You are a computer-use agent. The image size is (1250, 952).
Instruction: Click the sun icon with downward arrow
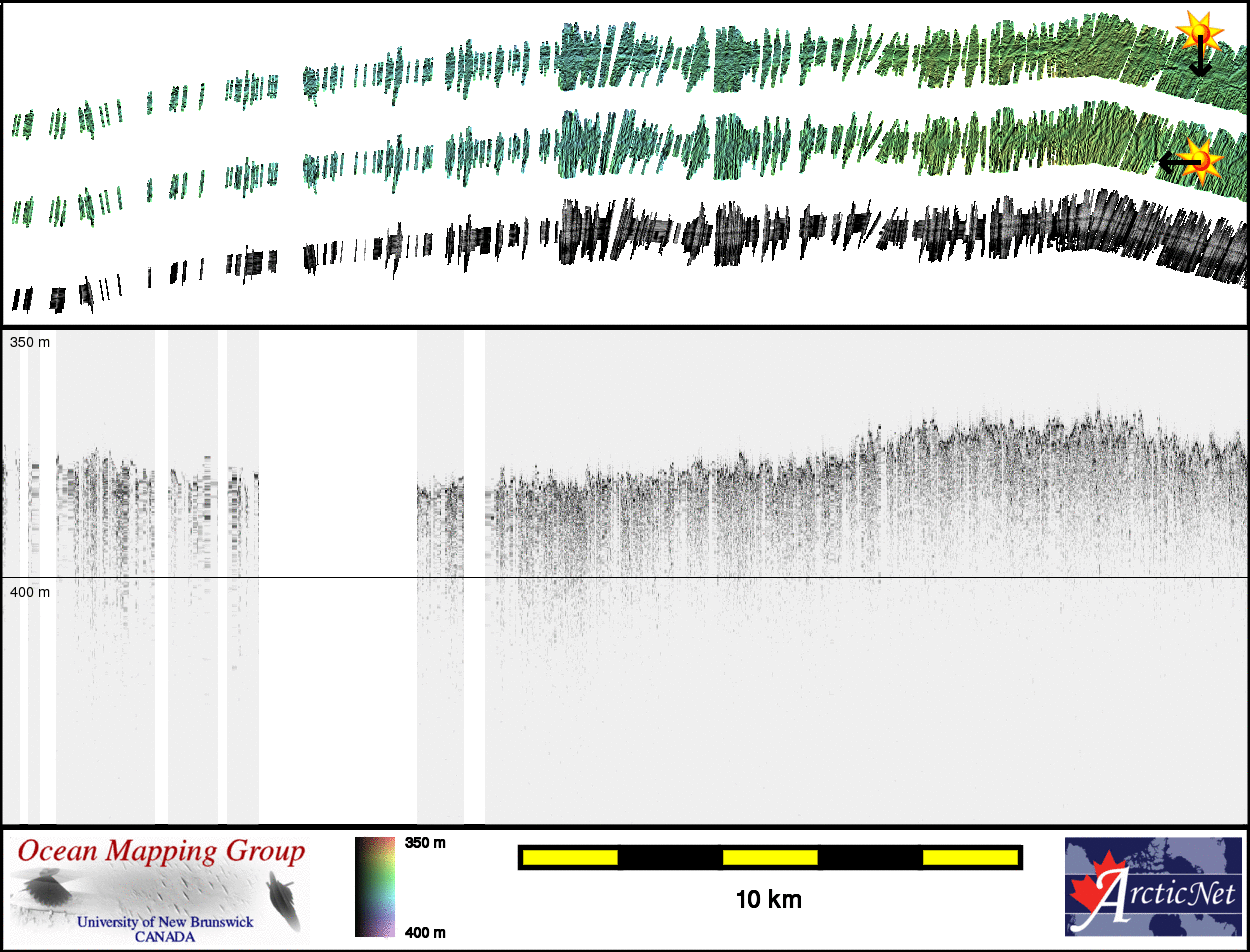coord(1197,31)
